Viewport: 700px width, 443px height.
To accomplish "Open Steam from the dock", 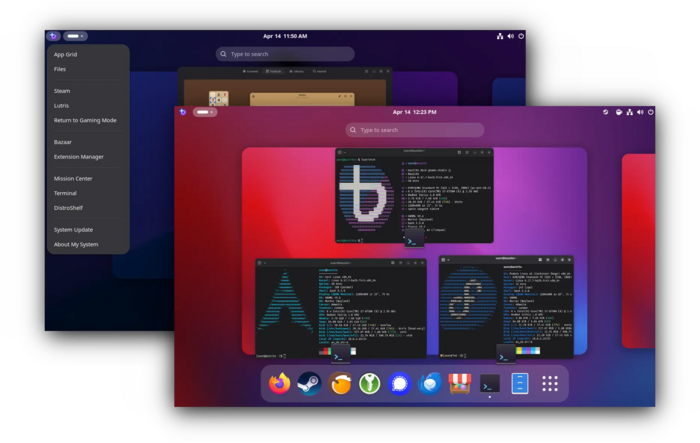I will [310, 384].
